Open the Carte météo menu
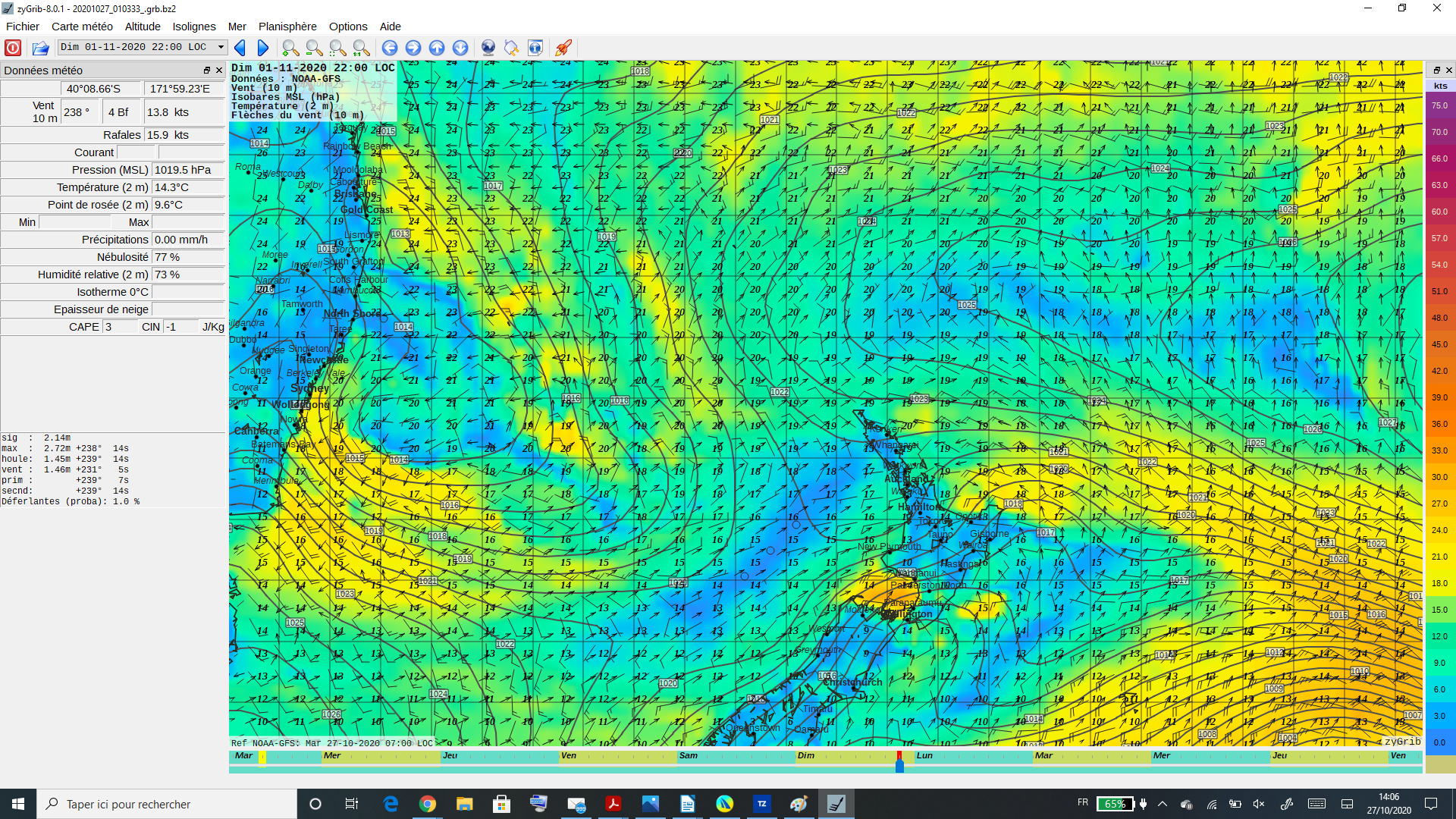Image resolution: width=1456 pixels, height=819 pixels. 82,27
